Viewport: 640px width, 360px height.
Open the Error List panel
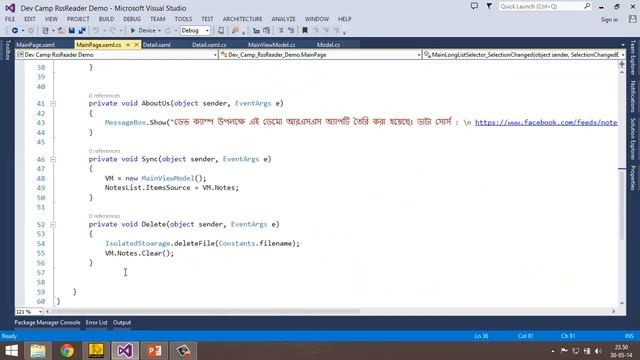pos(96,322)
